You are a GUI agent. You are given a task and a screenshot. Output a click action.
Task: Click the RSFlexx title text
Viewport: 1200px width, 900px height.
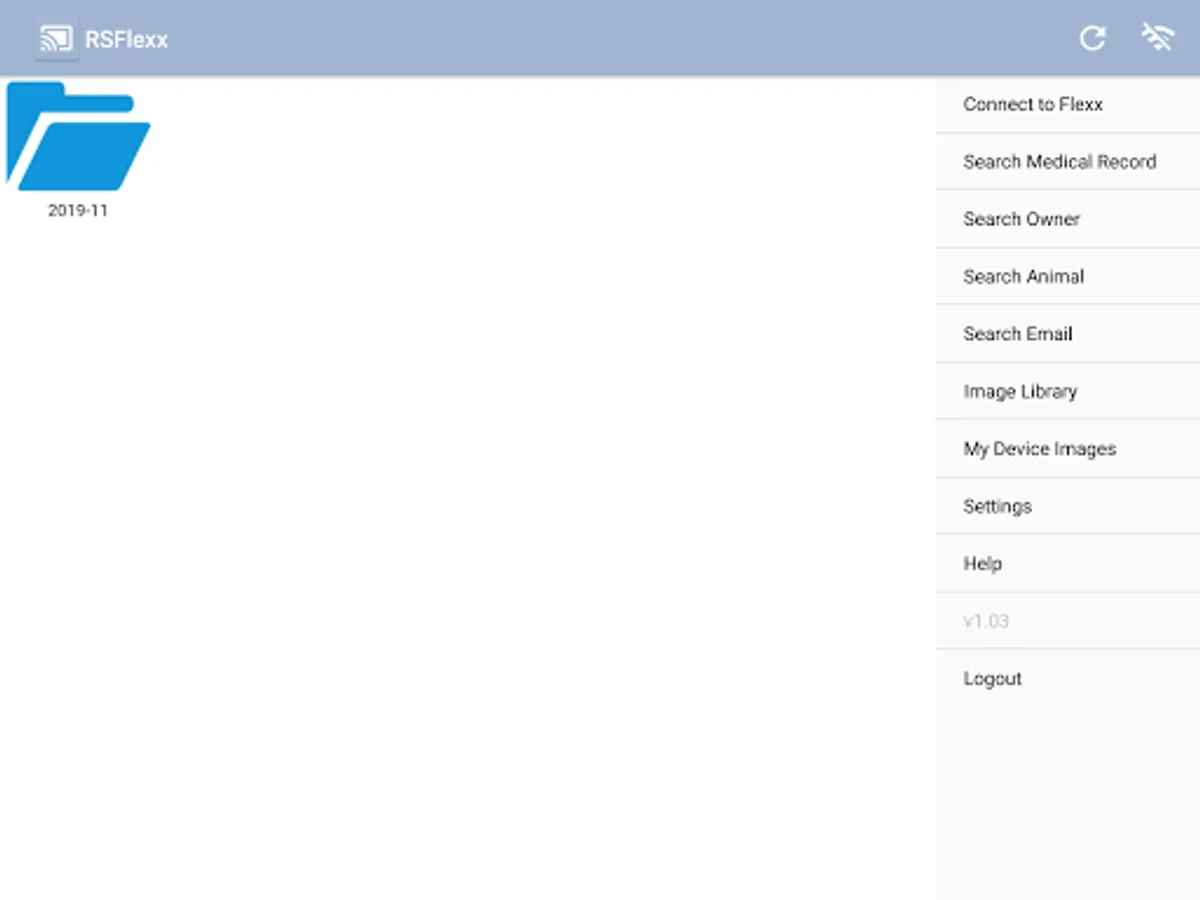tap(127, 40)
